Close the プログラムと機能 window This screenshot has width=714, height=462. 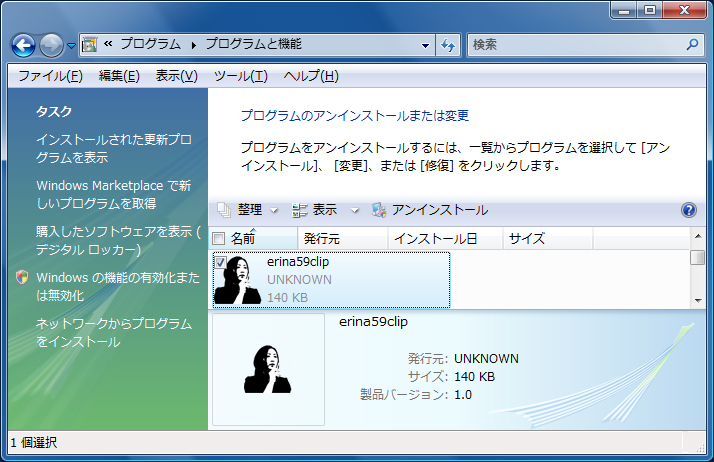point(684,10)
